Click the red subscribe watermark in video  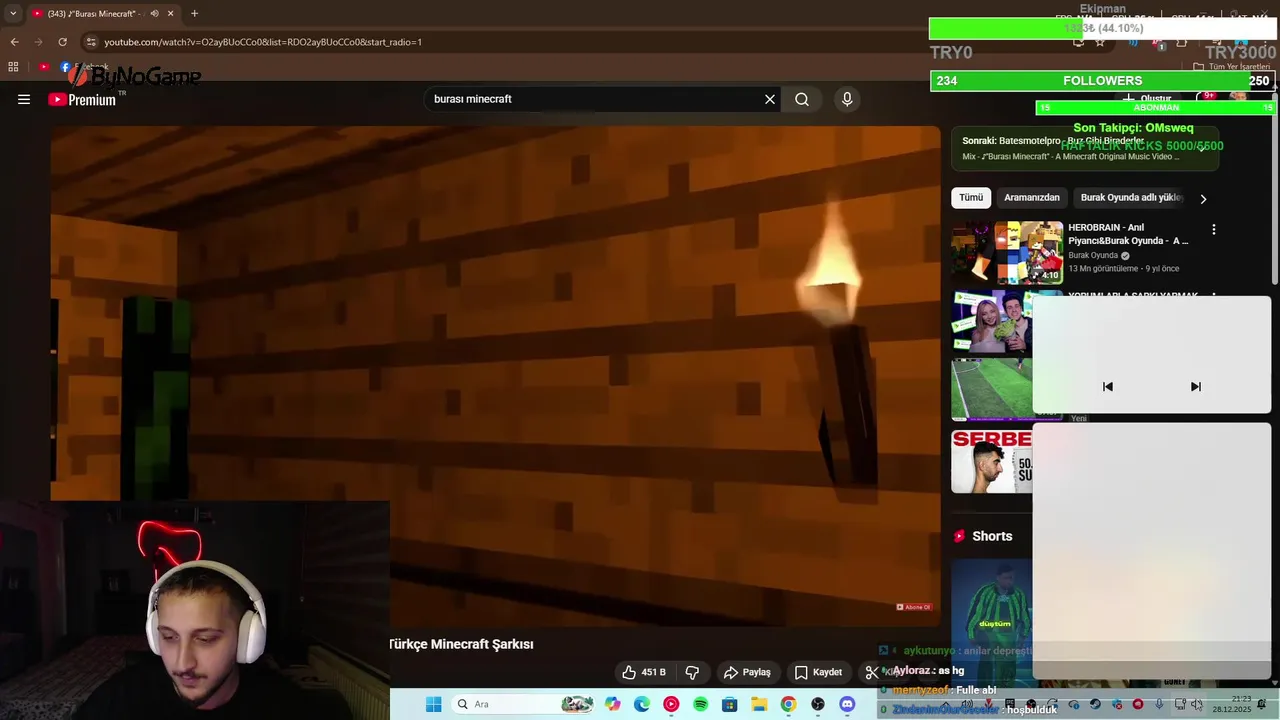(914, 607)
